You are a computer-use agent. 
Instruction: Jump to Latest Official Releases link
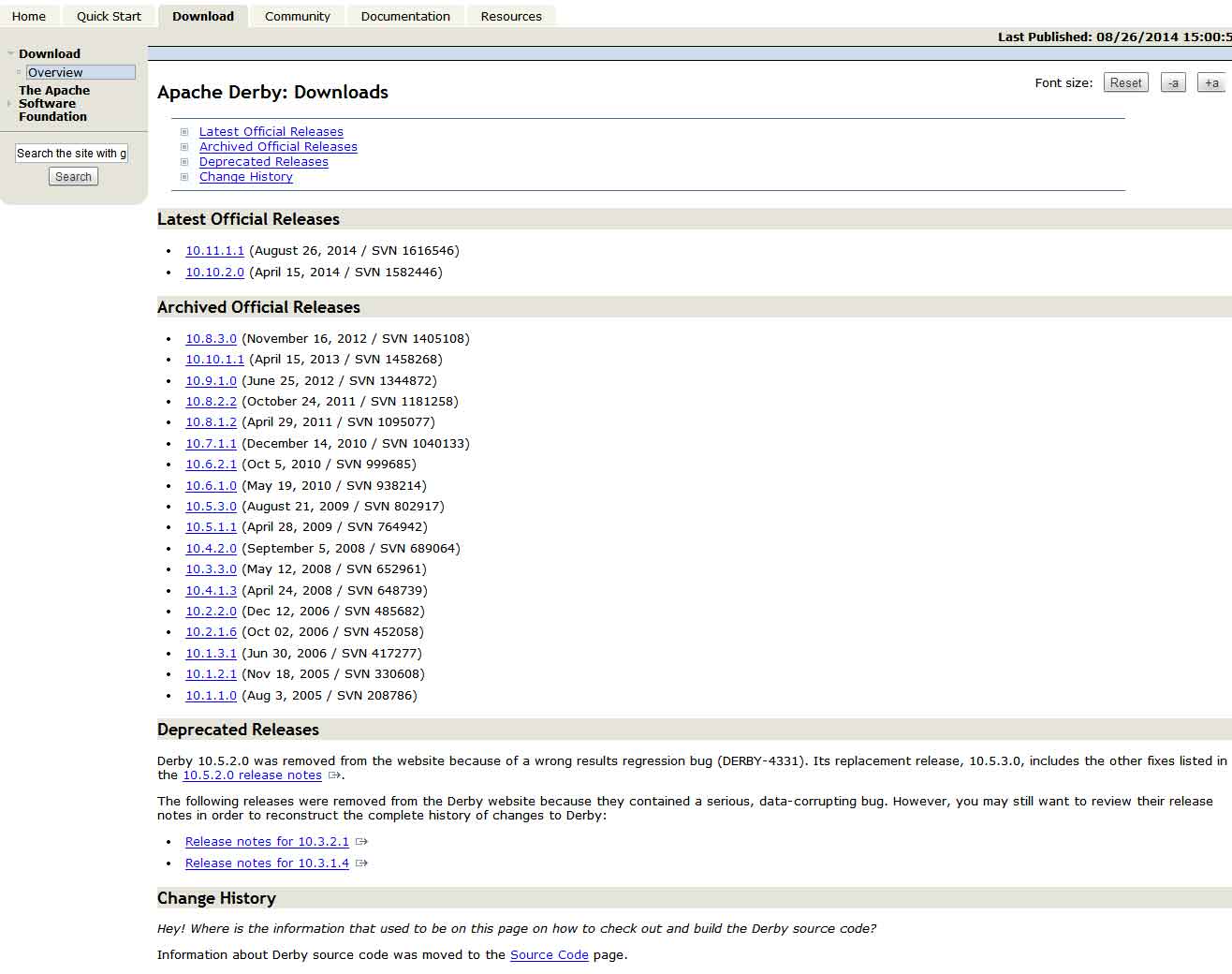[x=271, y=132]
